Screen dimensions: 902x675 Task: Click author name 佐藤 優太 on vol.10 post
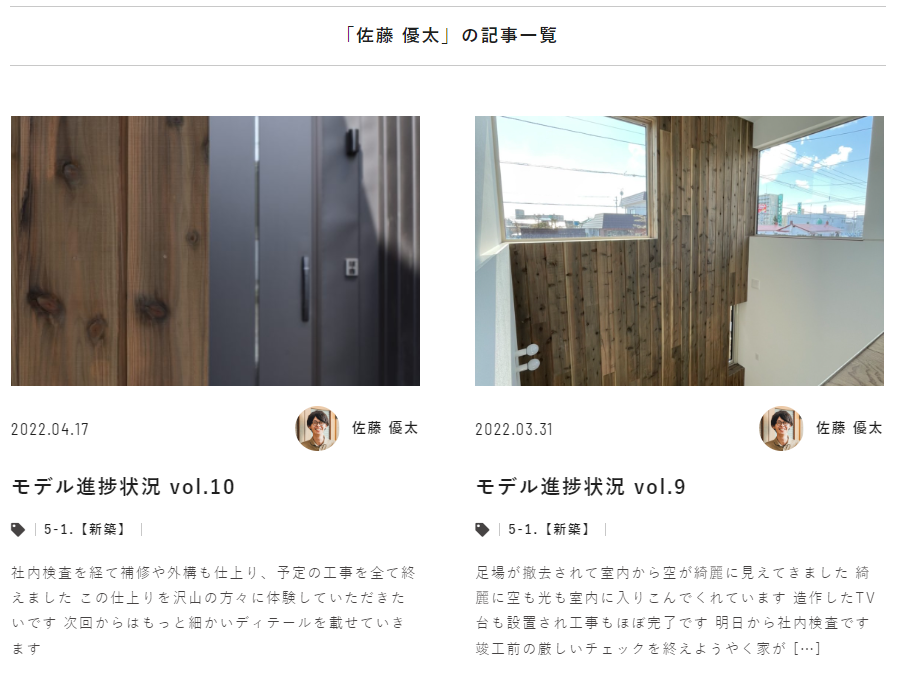(385, 428)
